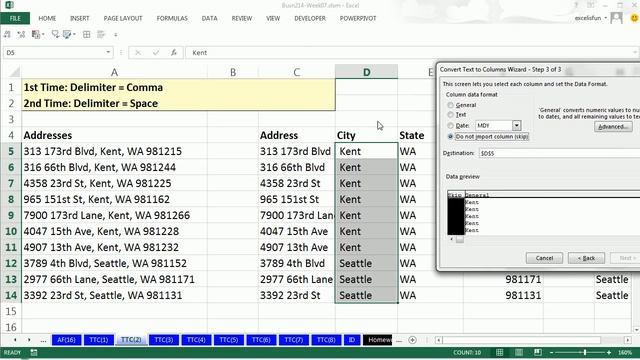This screenshot has width=640, height=360.
Task: Select column D header
Action: pos(367,72)
